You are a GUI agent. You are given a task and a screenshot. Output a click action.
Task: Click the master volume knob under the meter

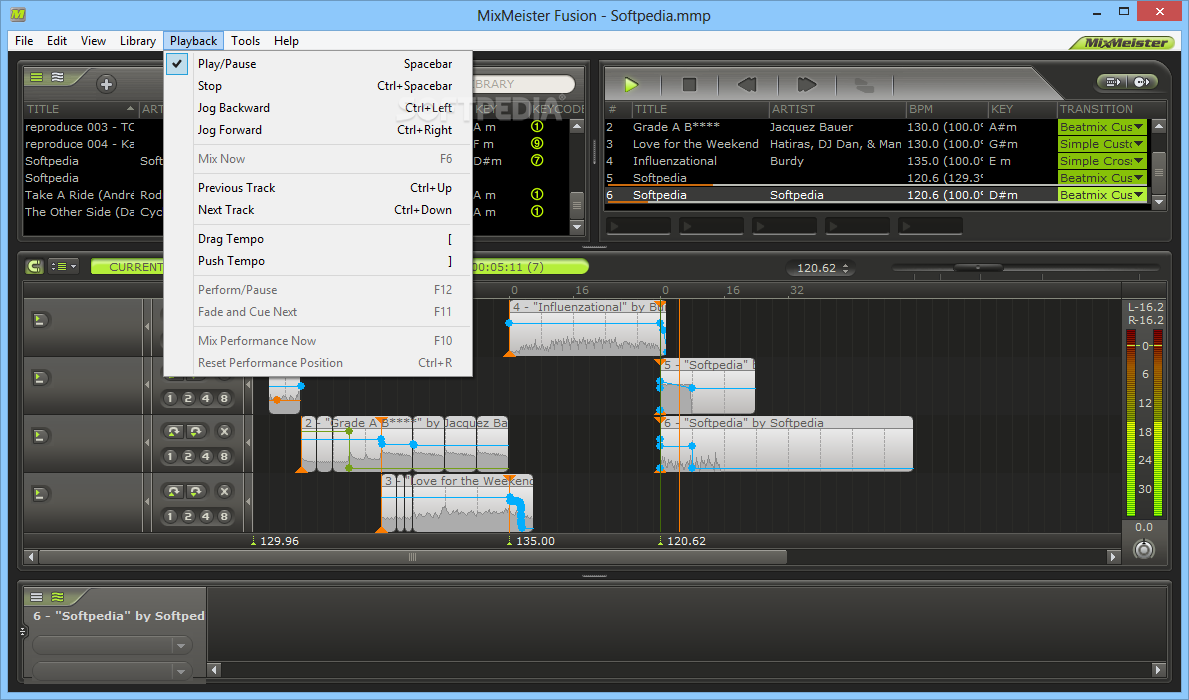pos(1144,549)
